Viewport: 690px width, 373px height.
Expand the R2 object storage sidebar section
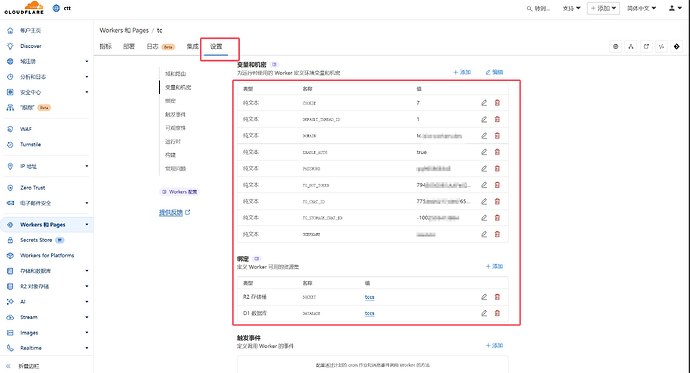[x=46, y=286]
